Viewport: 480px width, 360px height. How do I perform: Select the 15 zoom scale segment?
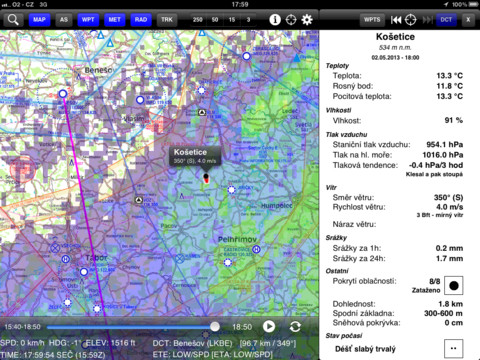(232, 20)
